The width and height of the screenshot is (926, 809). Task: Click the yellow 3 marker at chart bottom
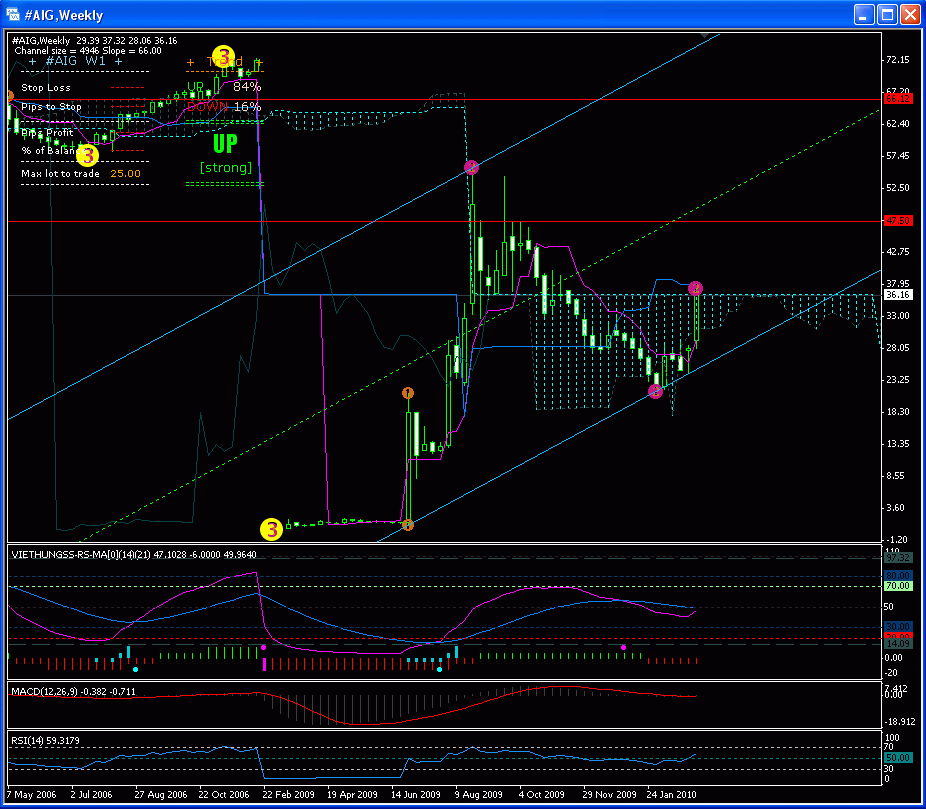coord(271,529)
